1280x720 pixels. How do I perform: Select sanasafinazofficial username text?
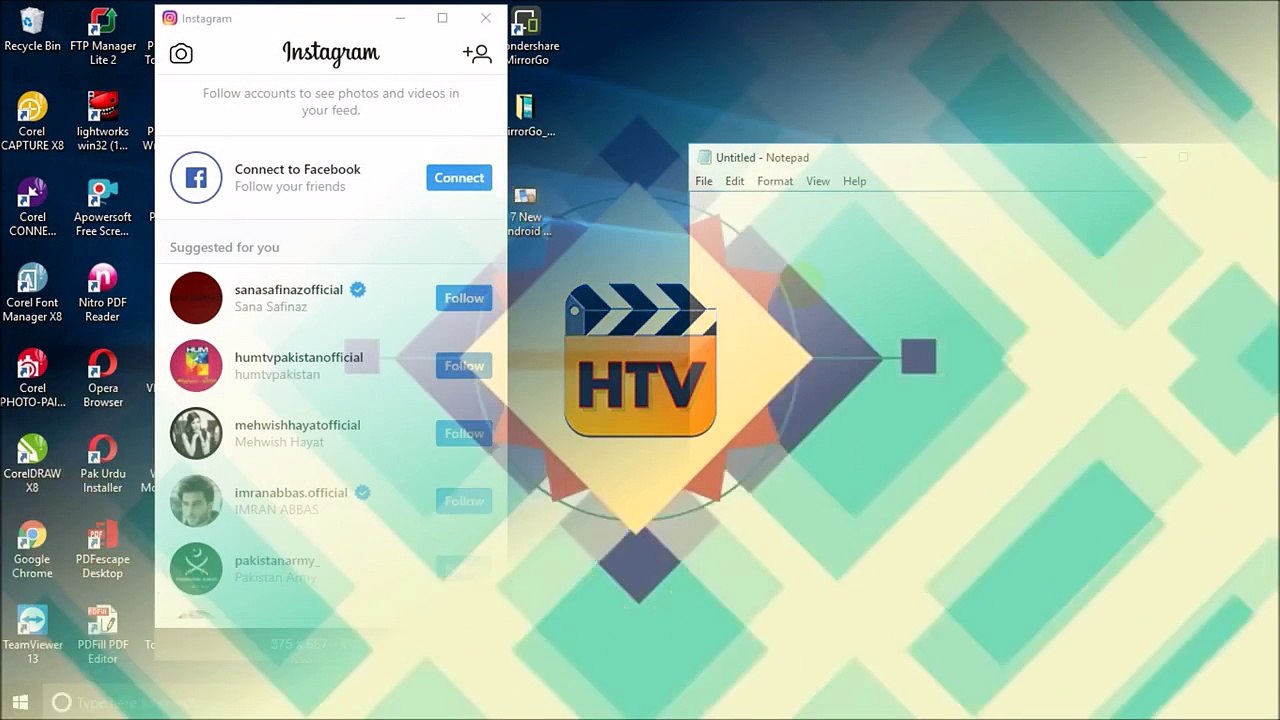pyautogui.click(x=289, y=290)
